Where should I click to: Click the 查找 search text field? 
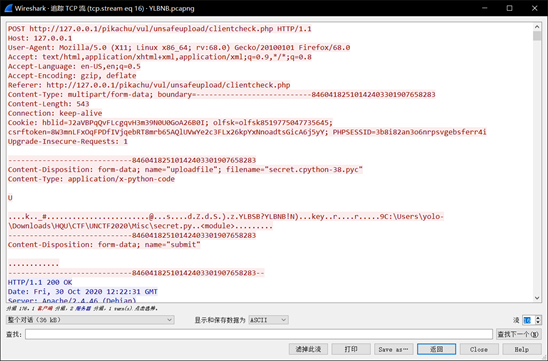[259, 334]
